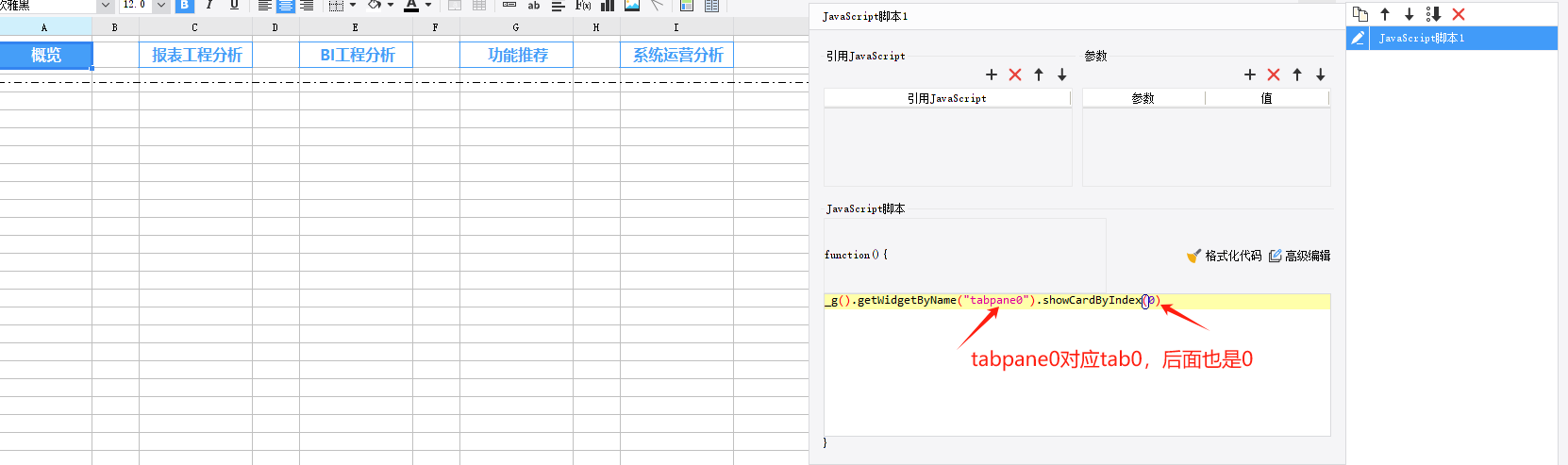Select cell 概览
Viewport: 1568px width, 465px height.
coord(46,55)
